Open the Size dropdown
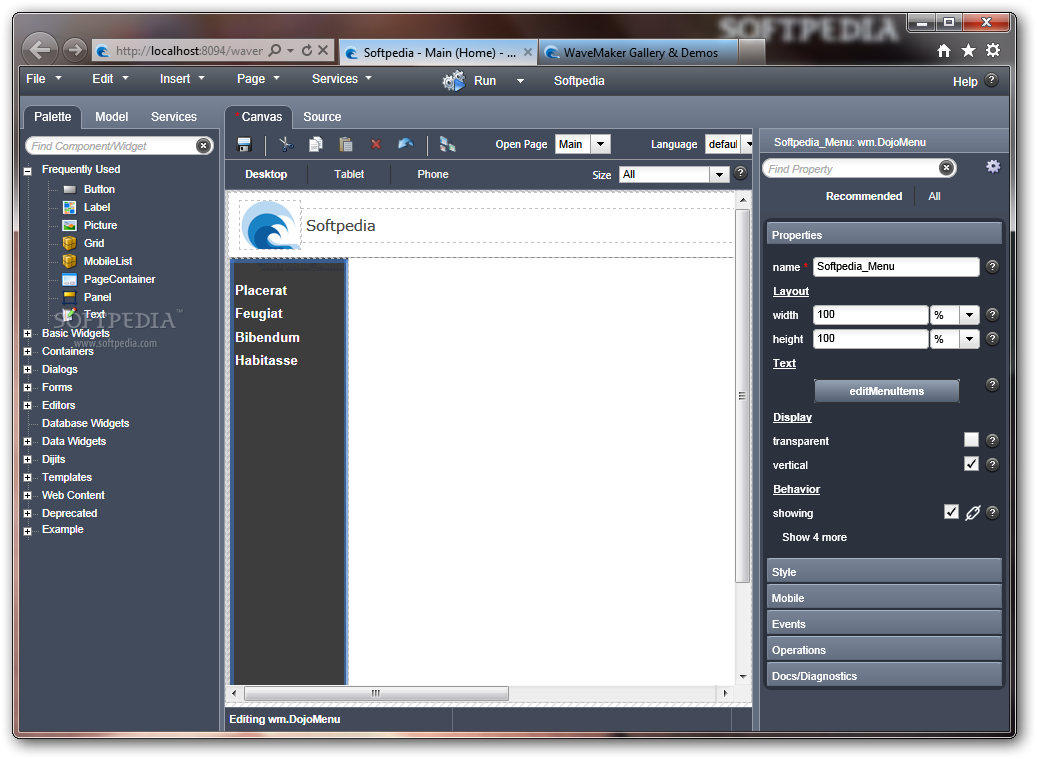 [x=719, y=175]
